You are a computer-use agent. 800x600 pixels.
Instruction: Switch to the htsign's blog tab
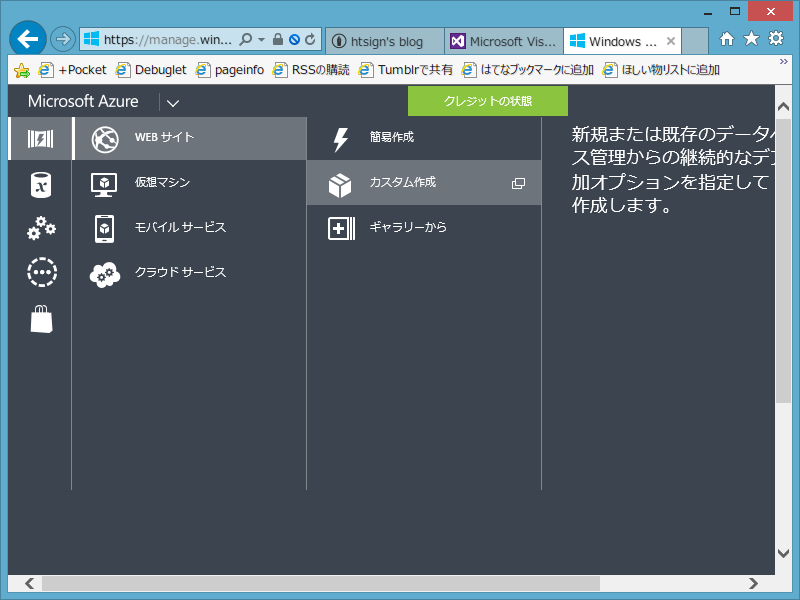385,41
